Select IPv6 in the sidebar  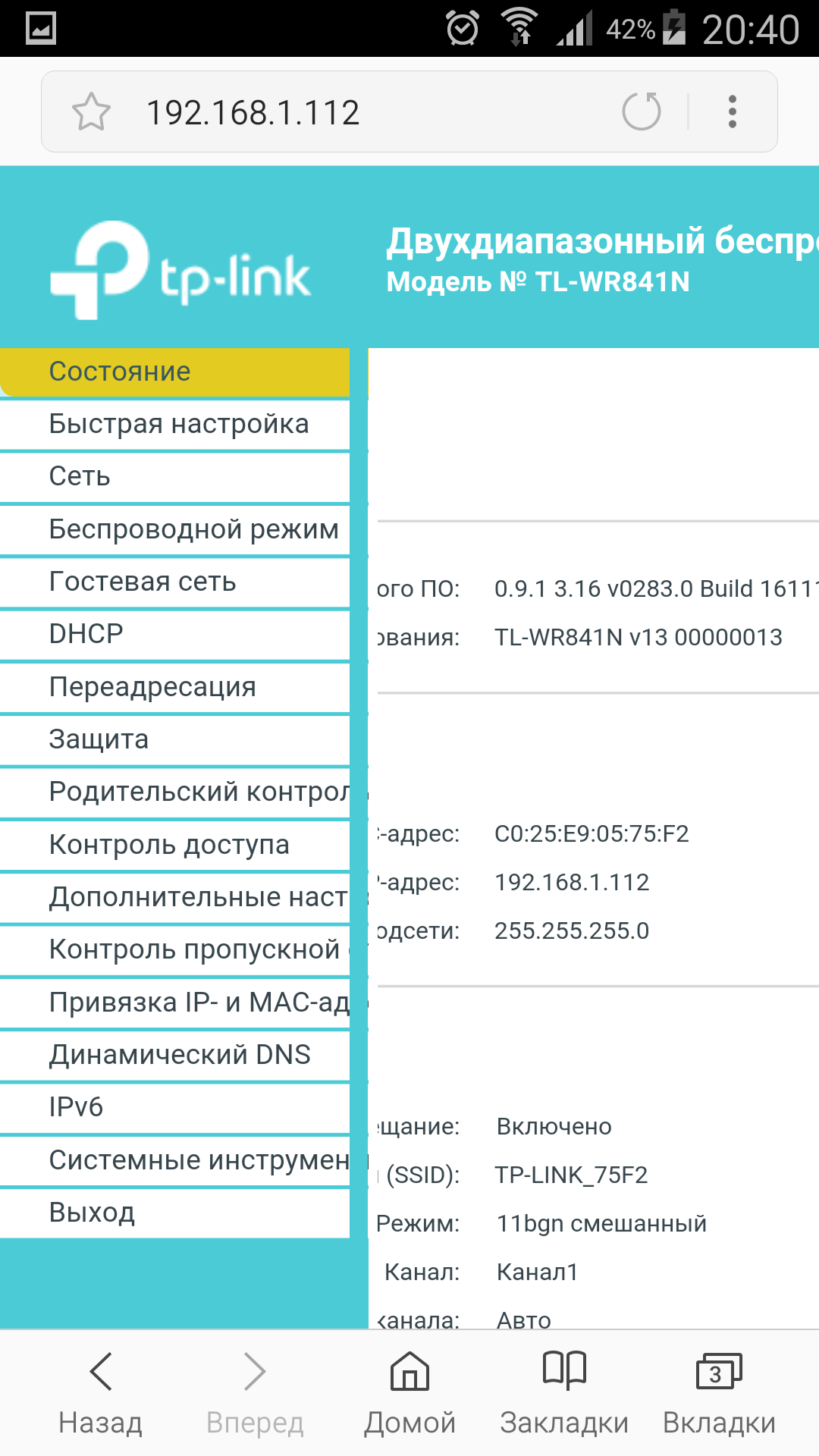(x=174, y=1107)
